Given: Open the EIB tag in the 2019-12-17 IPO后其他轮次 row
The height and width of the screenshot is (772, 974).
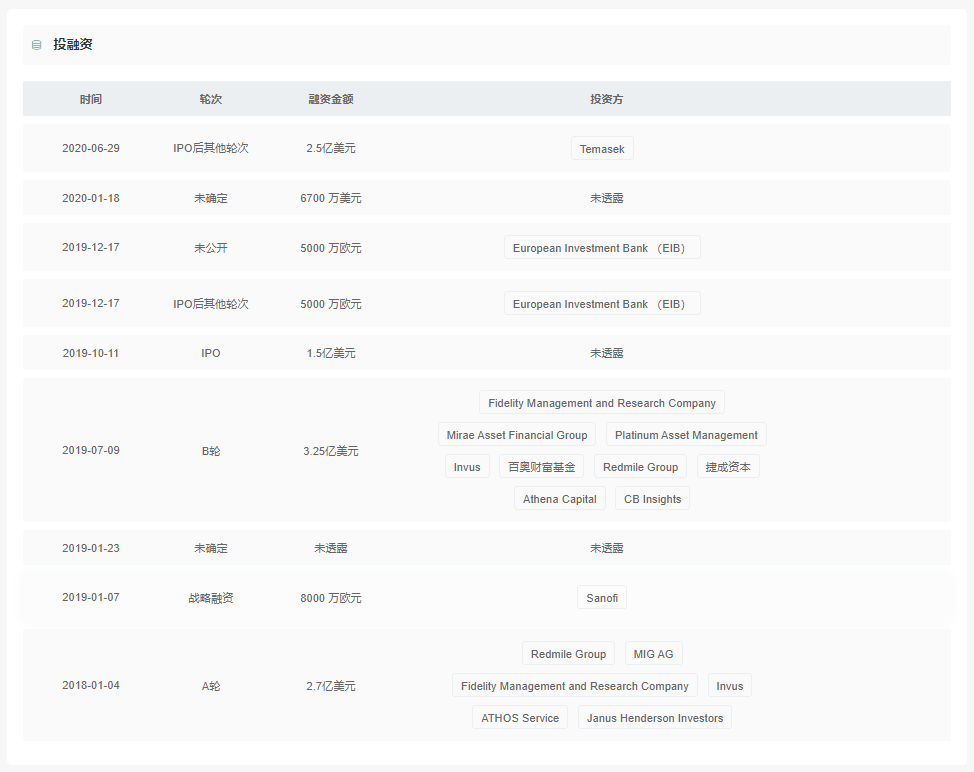Looking at the screenshot, I should pyautogui.click(x=602, y=303).
